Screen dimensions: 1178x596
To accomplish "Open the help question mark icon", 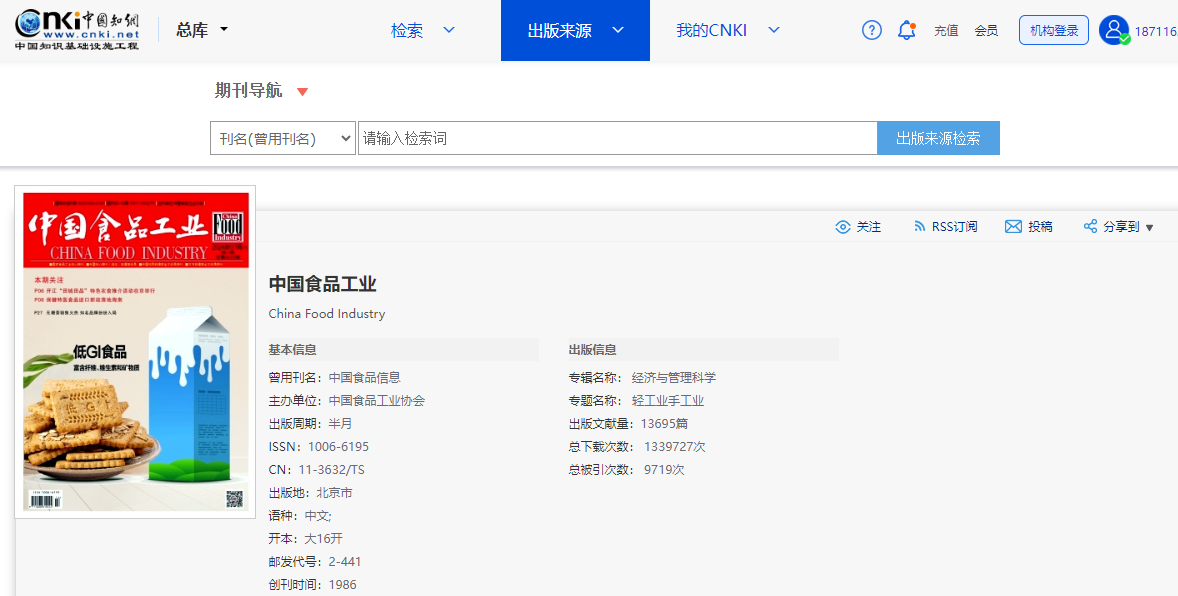I will [x=871, y=30].
